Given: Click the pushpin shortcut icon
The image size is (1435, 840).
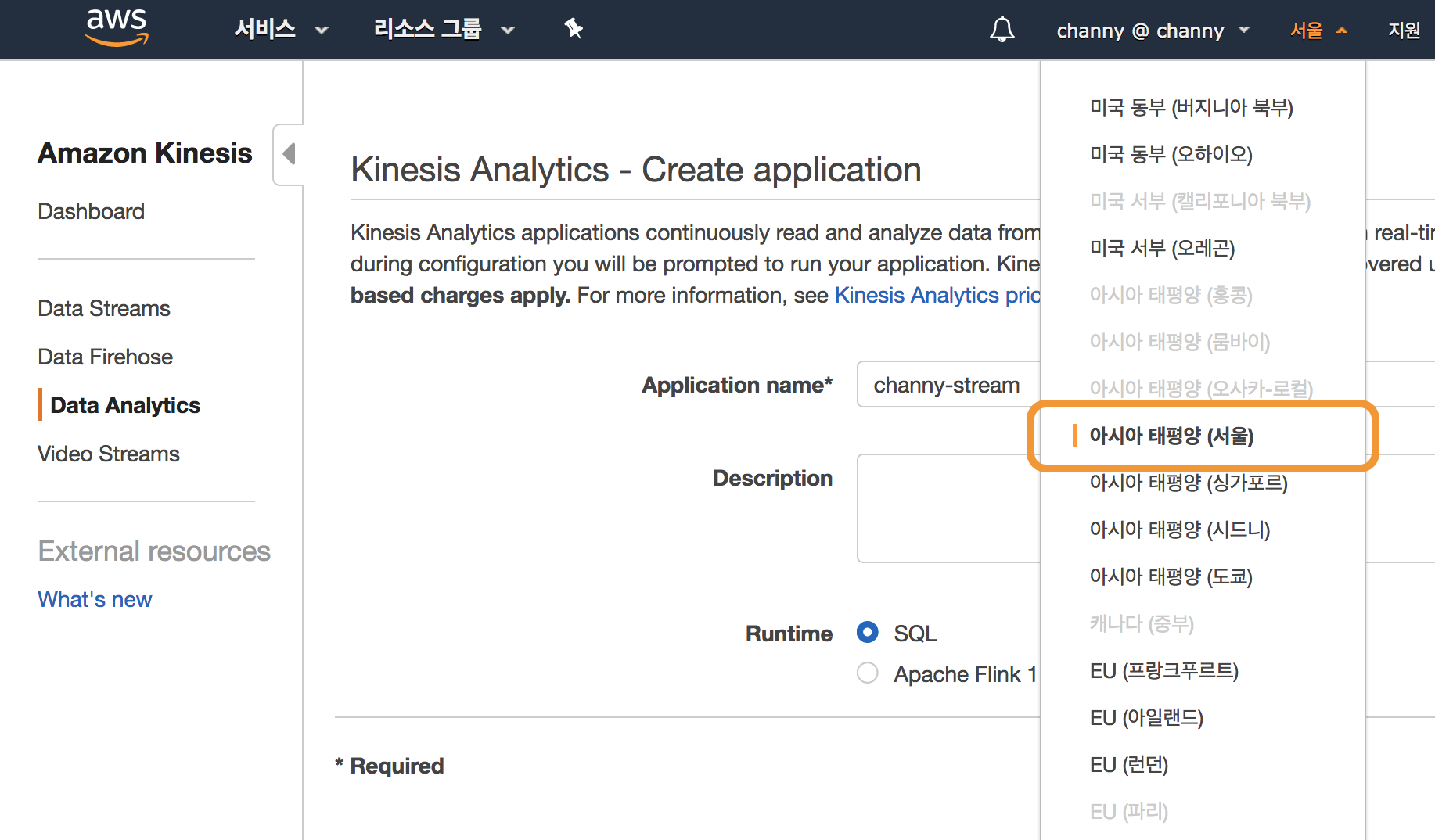Looking at the screenshot, I should [574, 29].
